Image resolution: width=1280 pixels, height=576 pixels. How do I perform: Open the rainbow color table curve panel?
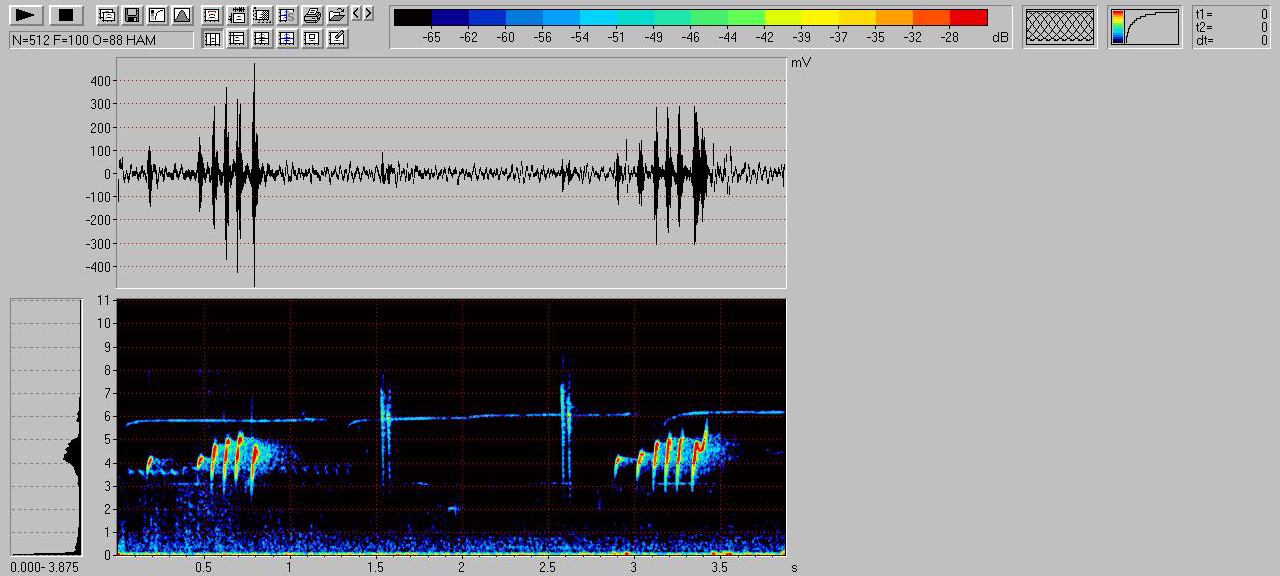click(1144, 27)
